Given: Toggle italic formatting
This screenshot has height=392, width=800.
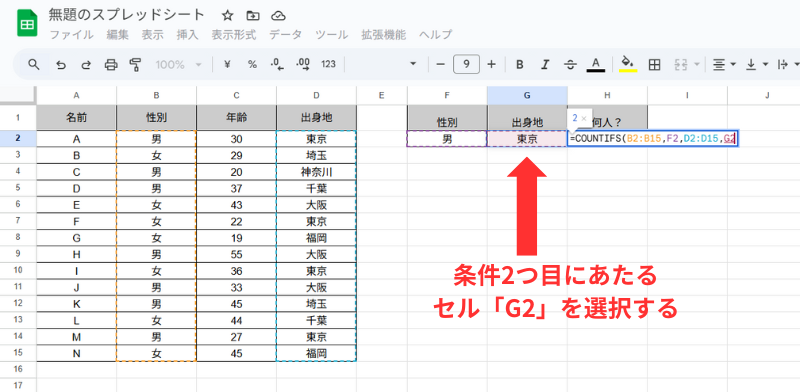Looking at the screenshot, I should click(x=545, y=64).
